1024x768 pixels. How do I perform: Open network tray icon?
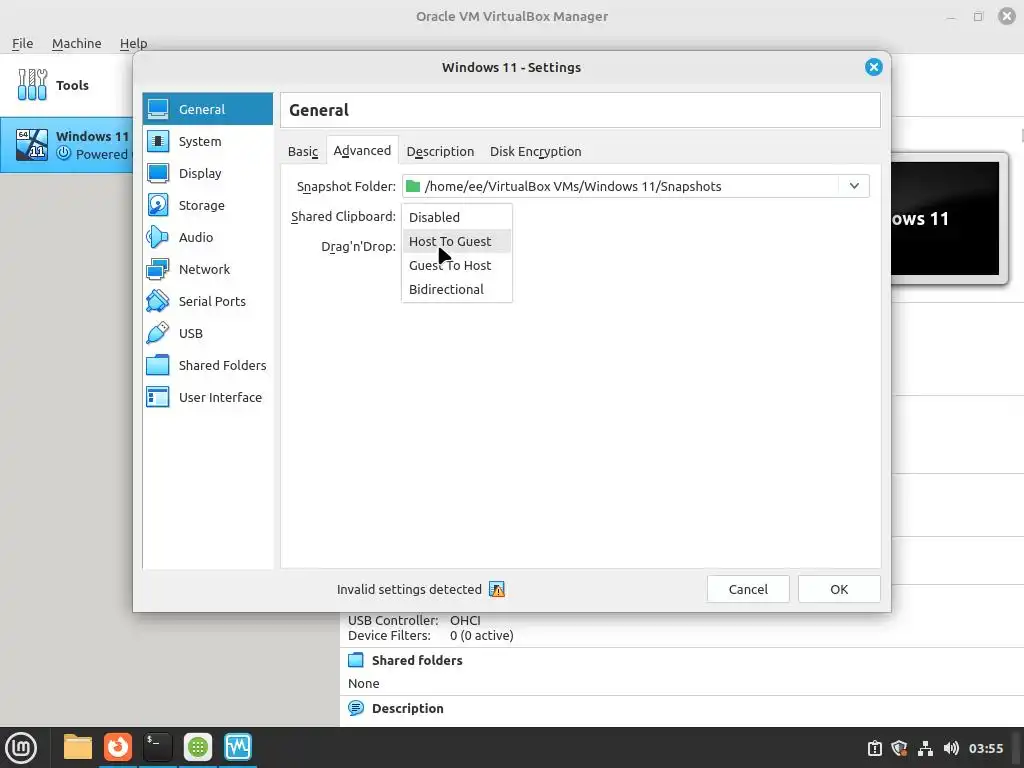[x=925, y=748]
